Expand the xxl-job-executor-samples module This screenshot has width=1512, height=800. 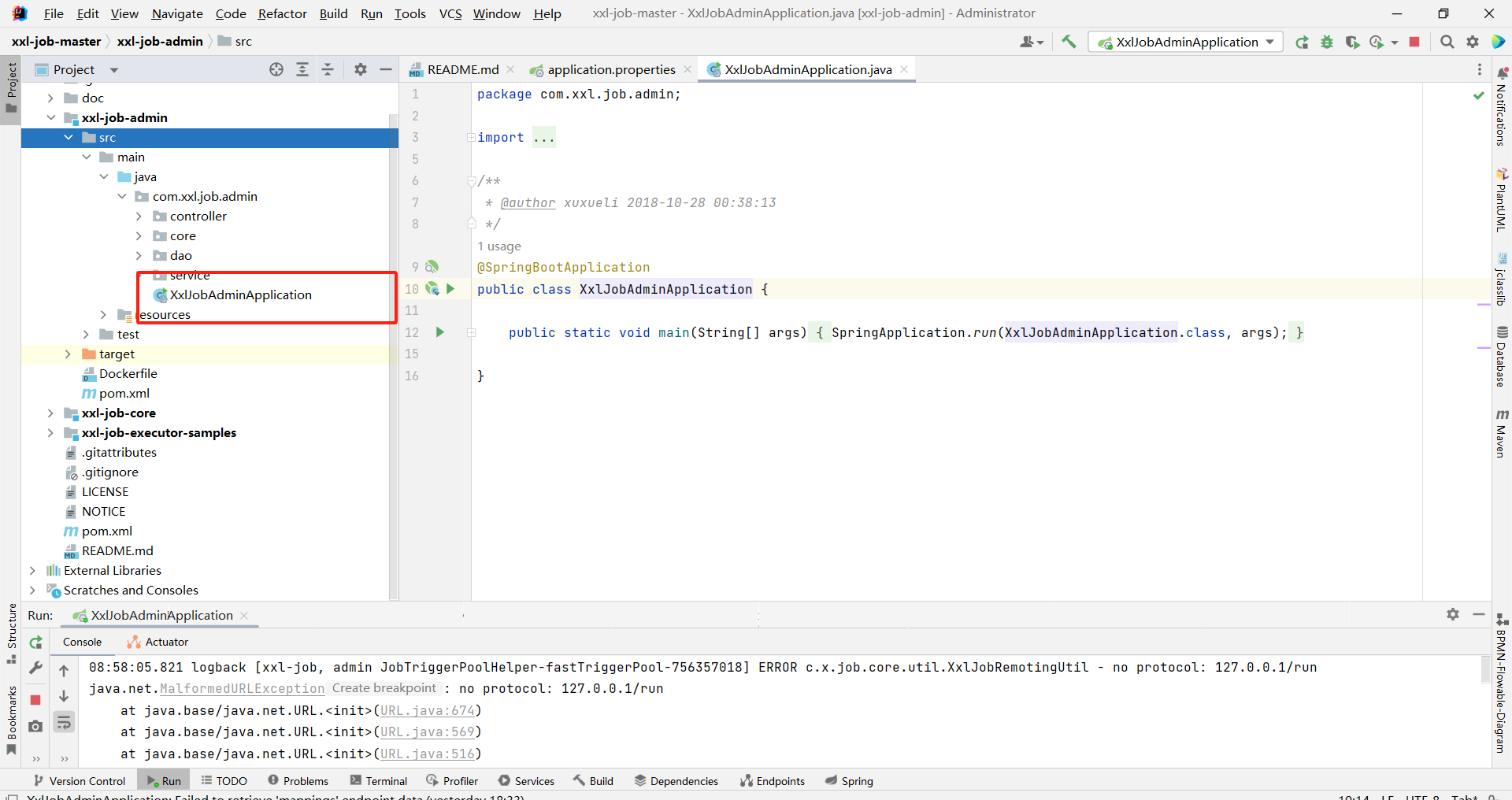click(50, 432)
